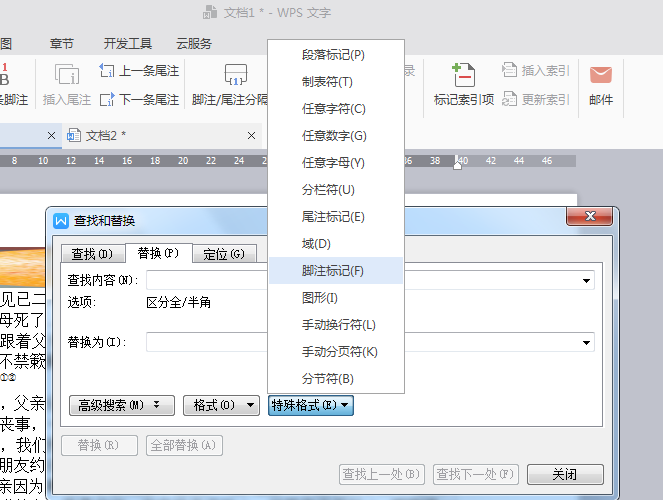This screenshot has width=663, height=500.
Task: Select 任意数字(G) menu item
Action: tap(336, 136)
